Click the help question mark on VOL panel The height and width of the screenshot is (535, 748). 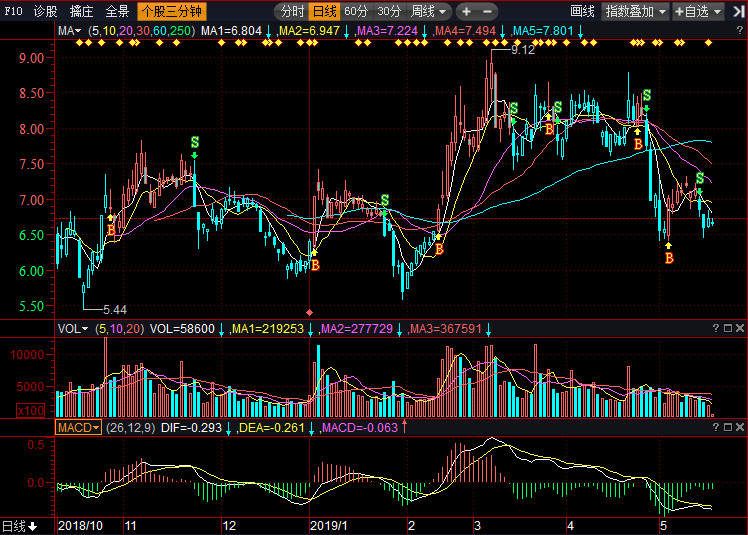[715, 328]
